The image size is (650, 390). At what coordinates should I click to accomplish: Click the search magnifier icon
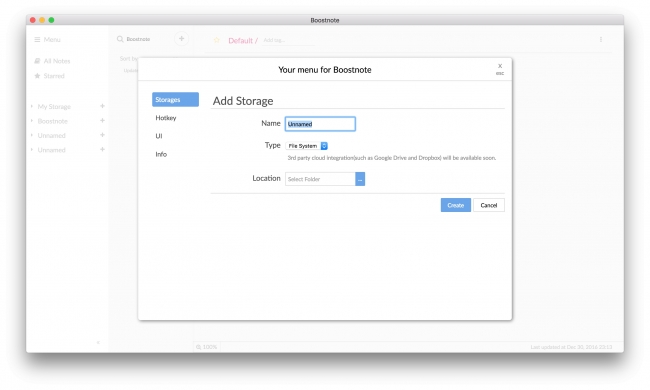(120, 39)
